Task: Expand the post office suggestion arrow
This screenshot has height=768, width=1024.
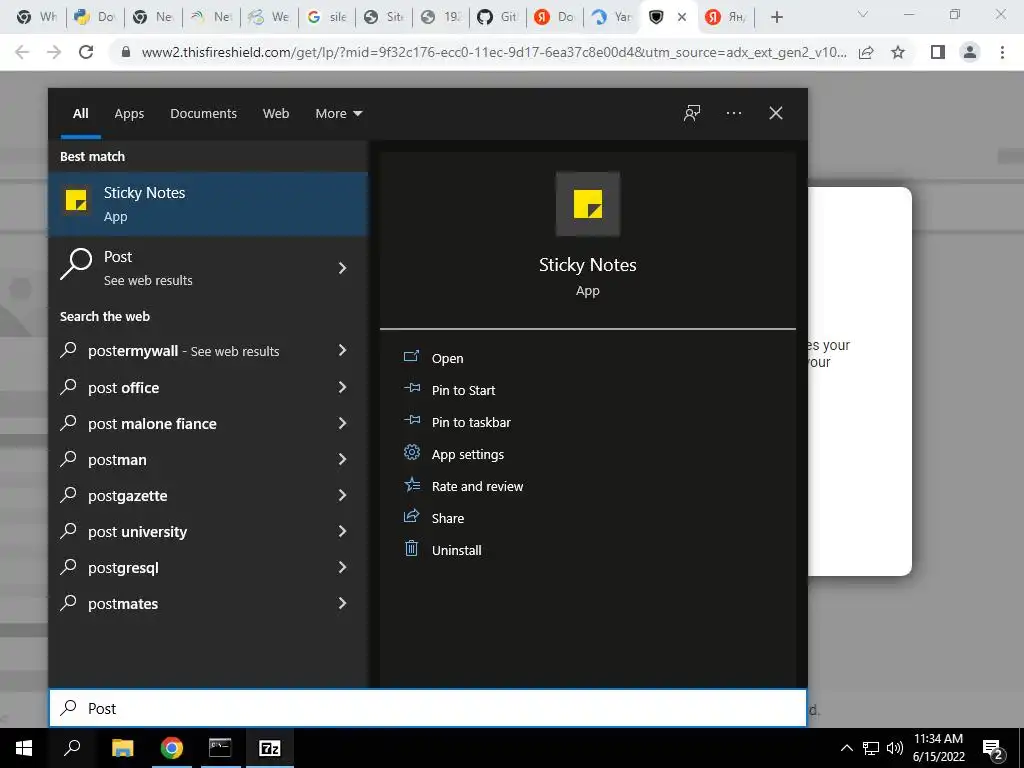Action: (342, 387)
